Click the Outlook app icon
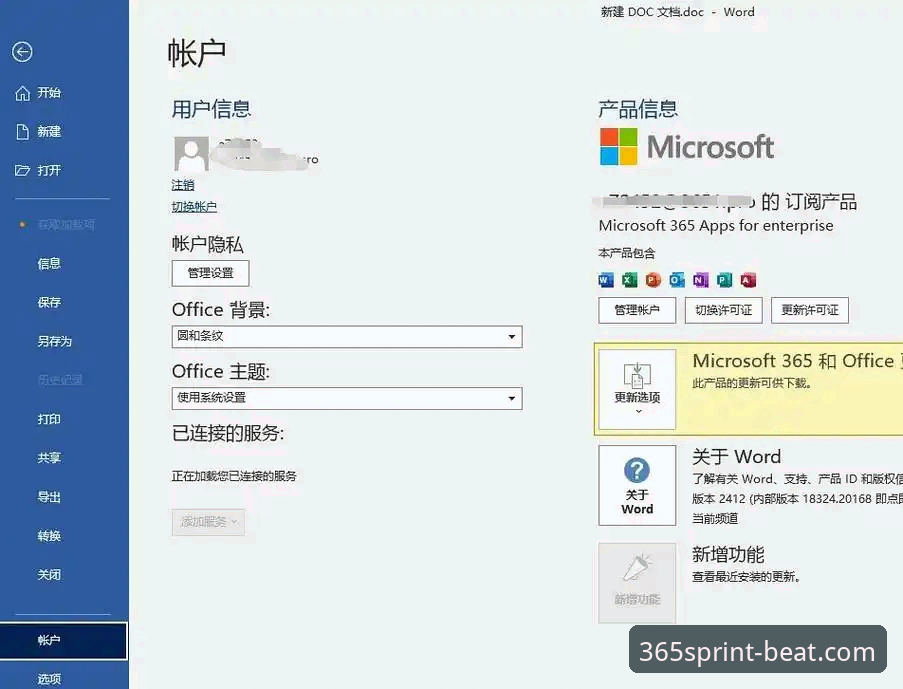The width and height of the screenshot is (903, 689). coord(677,280)
